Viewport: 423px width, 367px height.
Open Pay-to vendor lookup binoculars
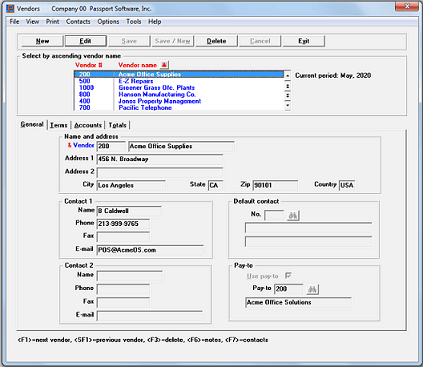pyautogui.click(x=312, y=289)
